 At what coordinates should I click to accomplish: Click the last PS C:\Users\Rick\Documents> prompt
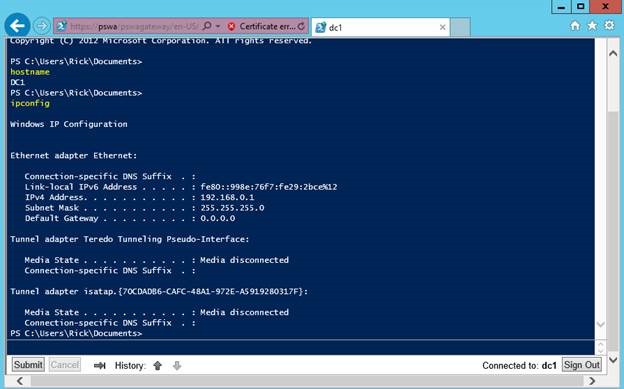click(76, 333)
